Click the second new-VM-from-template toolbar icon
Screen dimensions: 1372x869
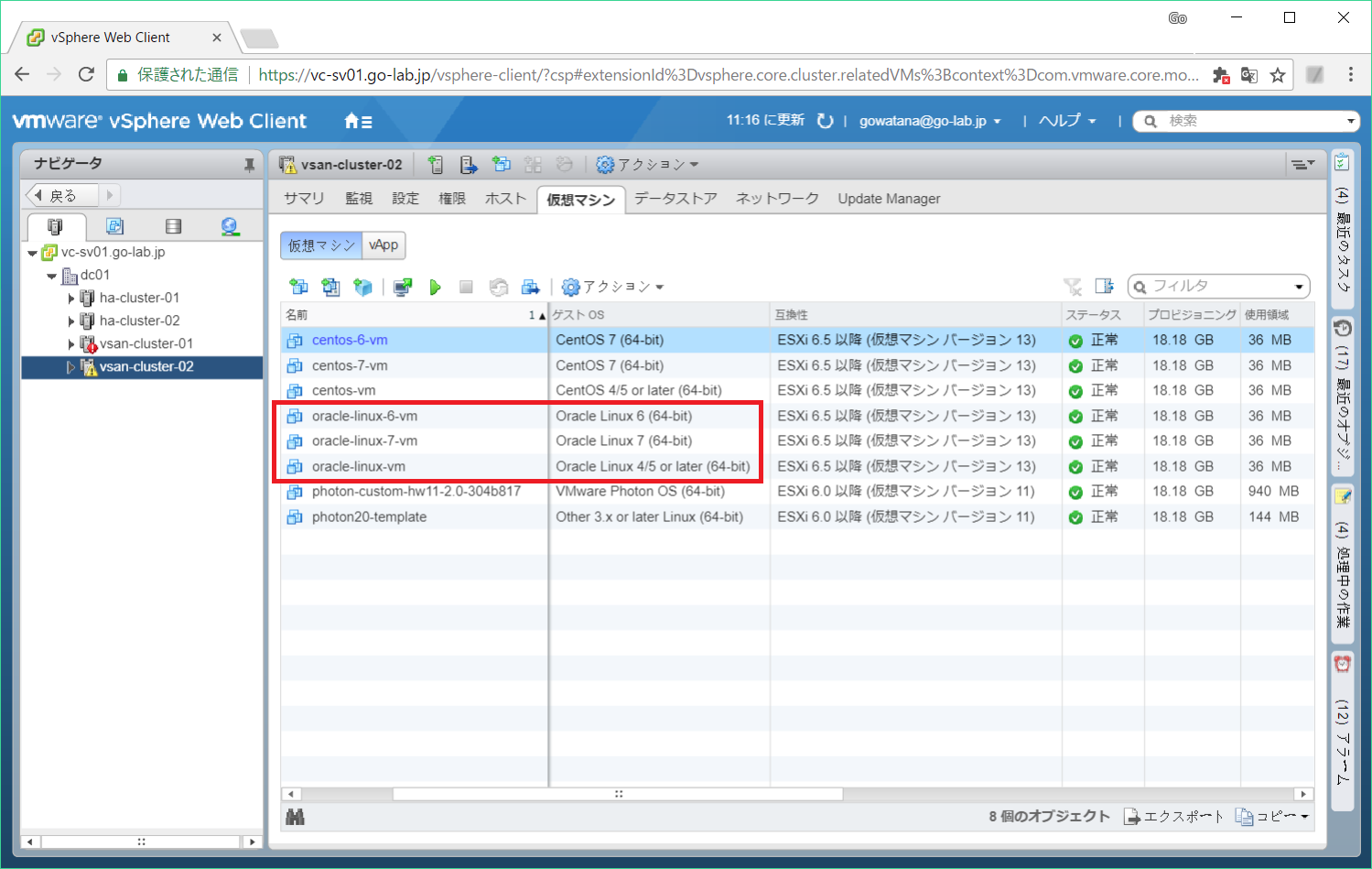pos(330,288)
